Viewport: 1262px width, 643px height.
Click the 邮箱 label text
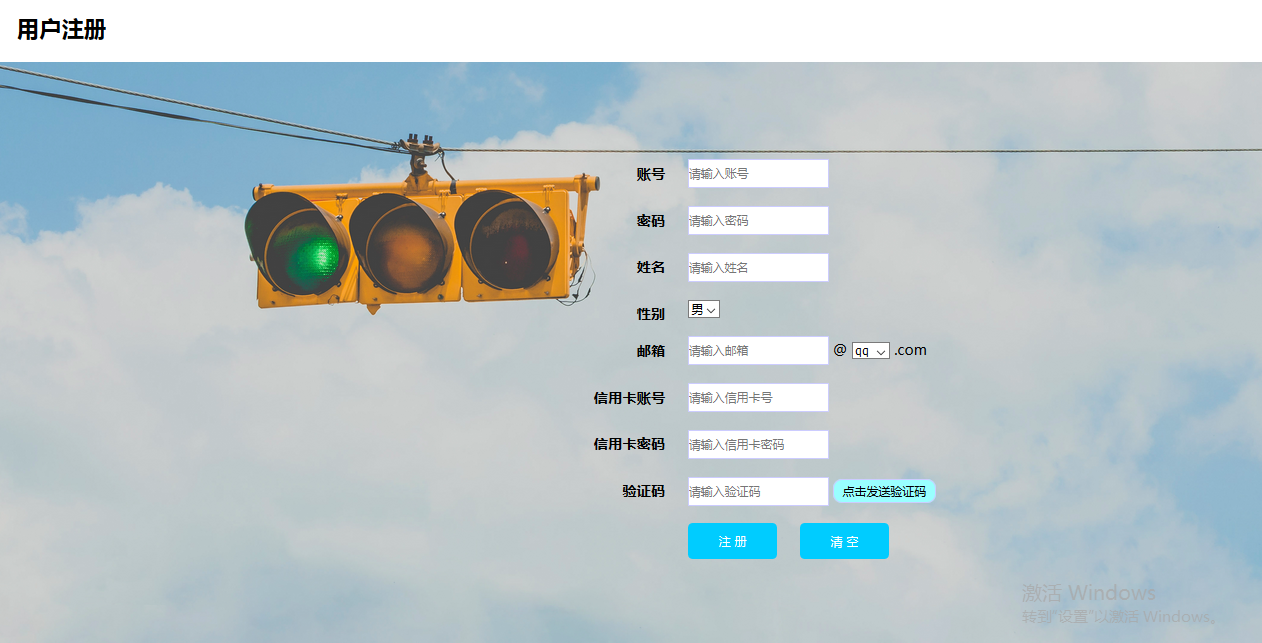pyautogui.click(x=650, y=351)
